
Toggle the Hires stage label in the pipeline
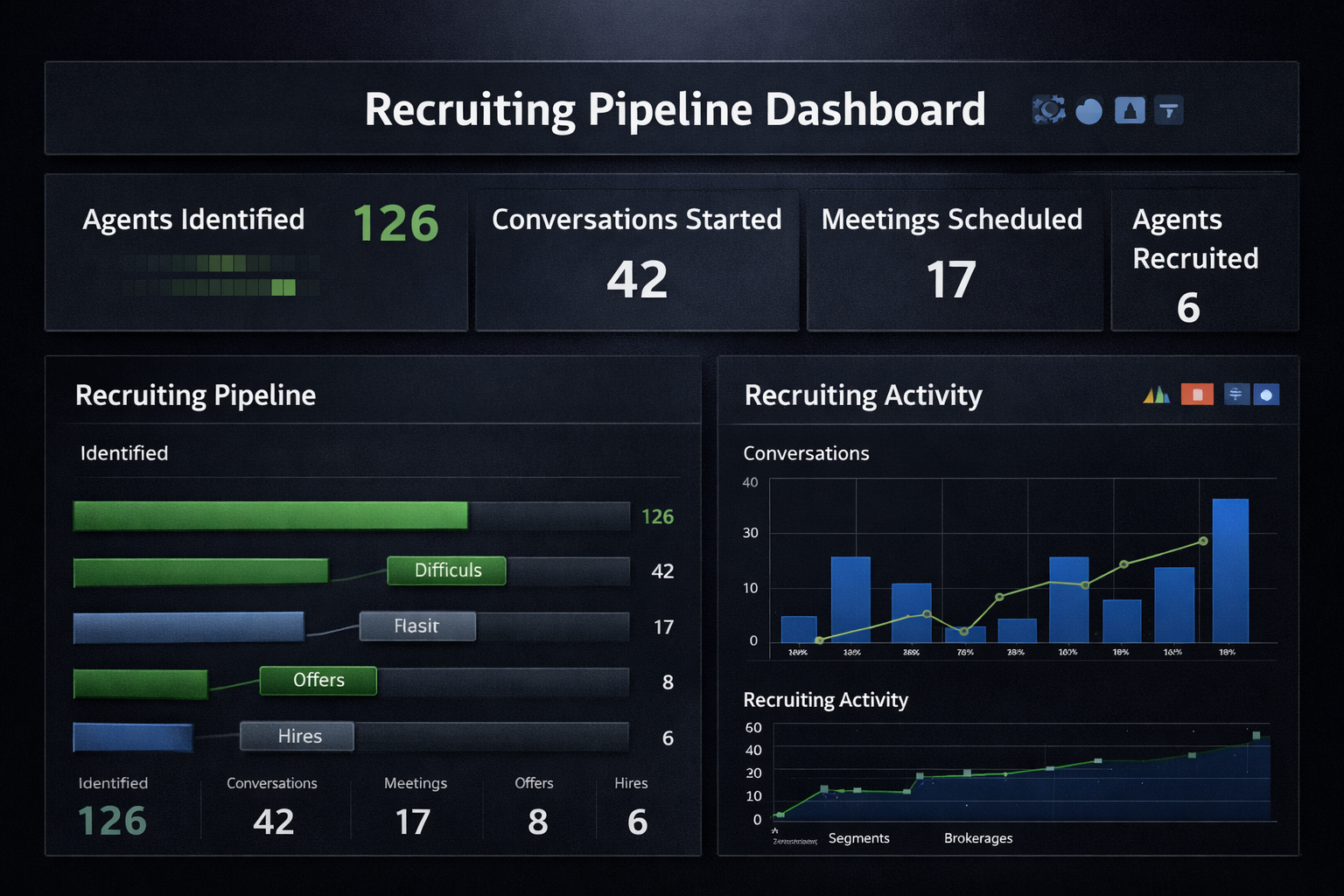[297, 736]
